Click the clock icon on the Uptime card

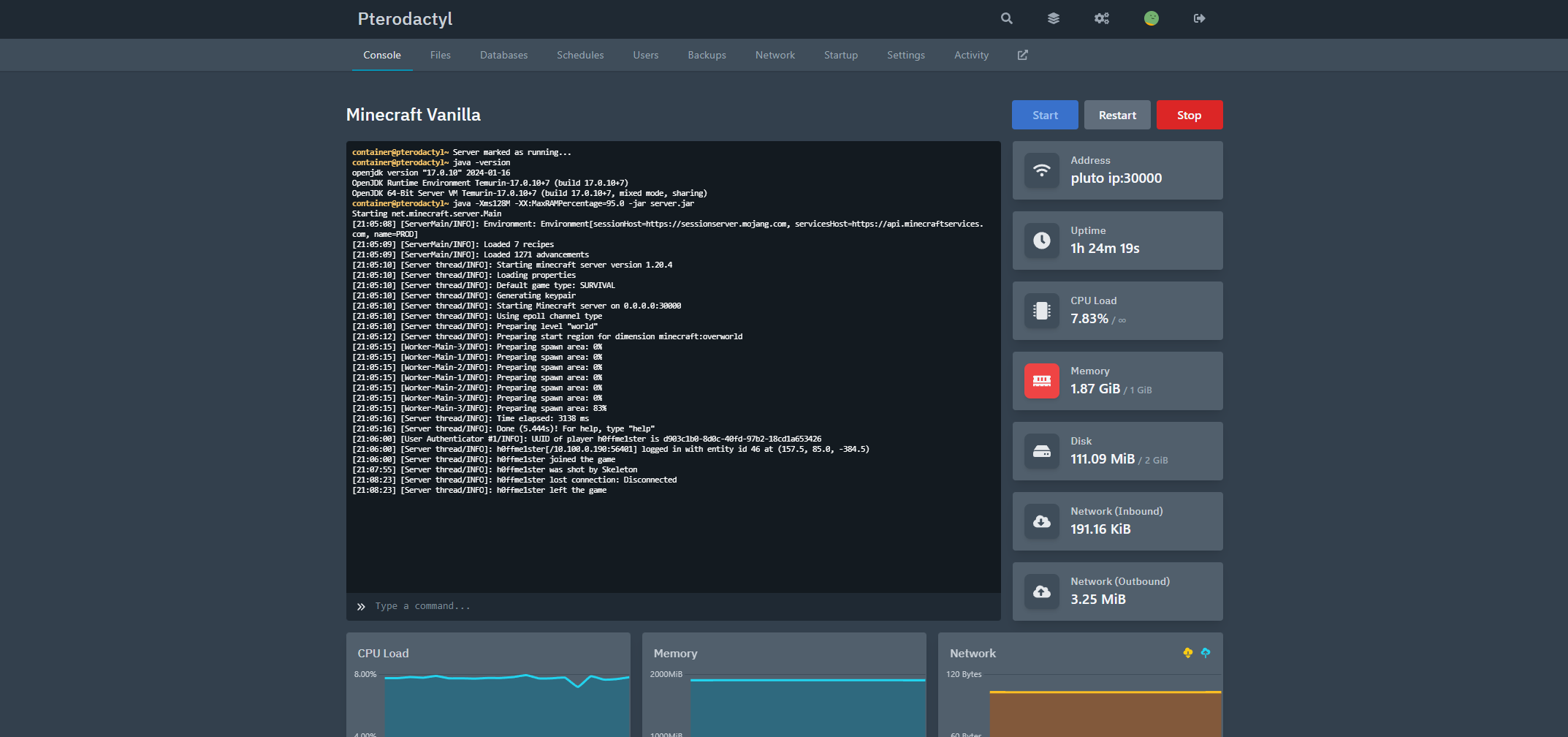click(1041, 241)
